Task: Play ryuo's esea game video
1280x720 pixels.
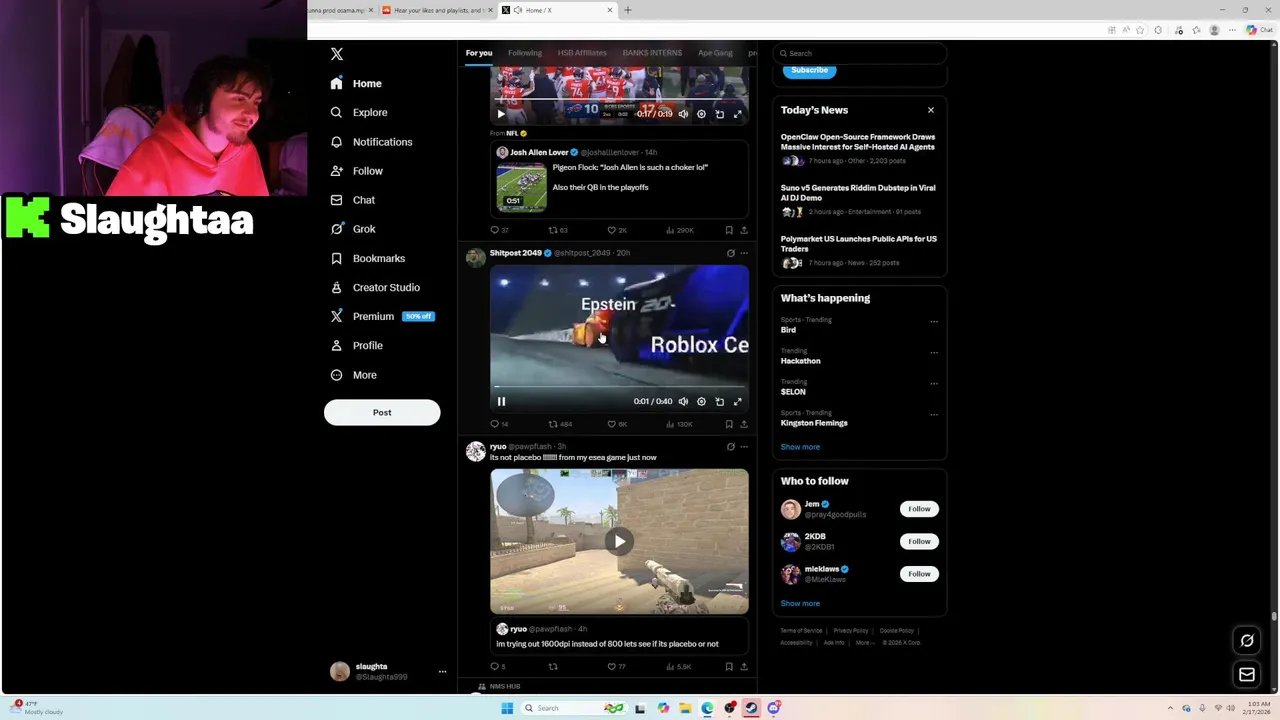Action: pos(619,541)
